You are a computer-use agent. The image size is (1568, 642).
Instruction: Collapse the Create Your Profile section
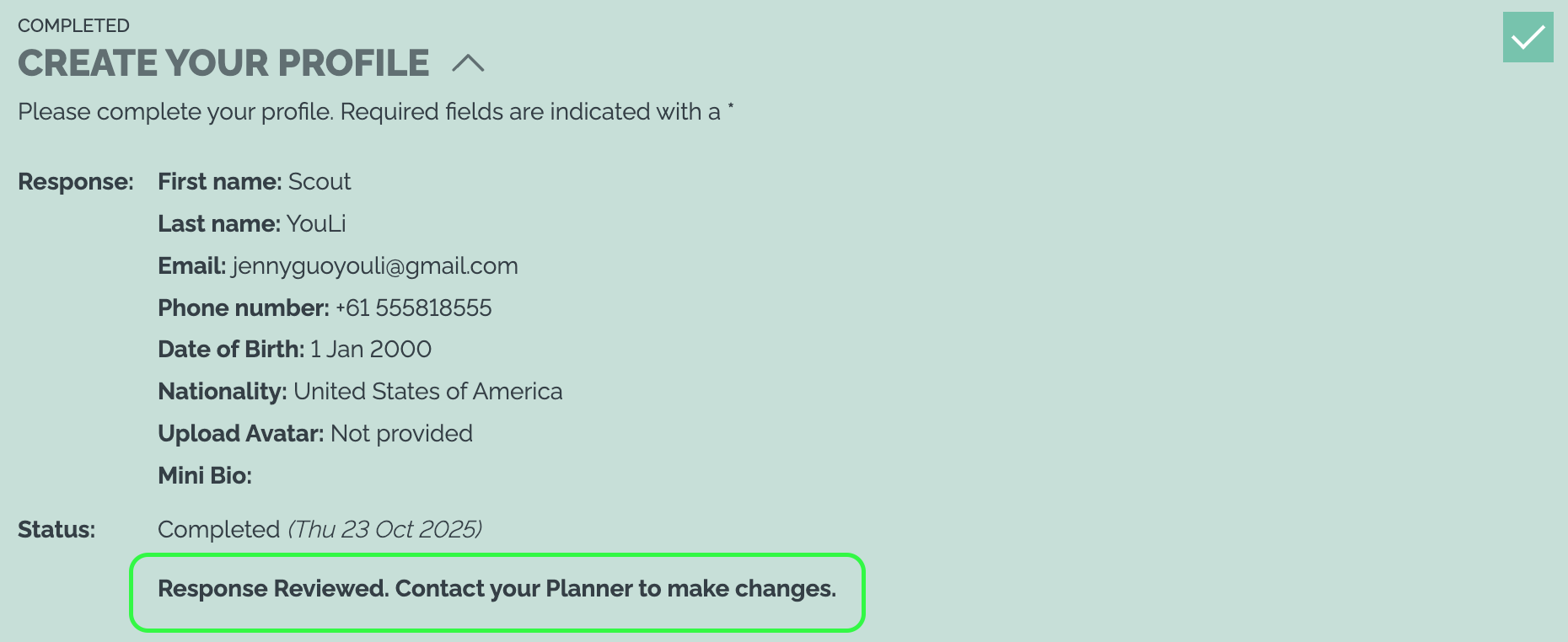coord(468,63)
